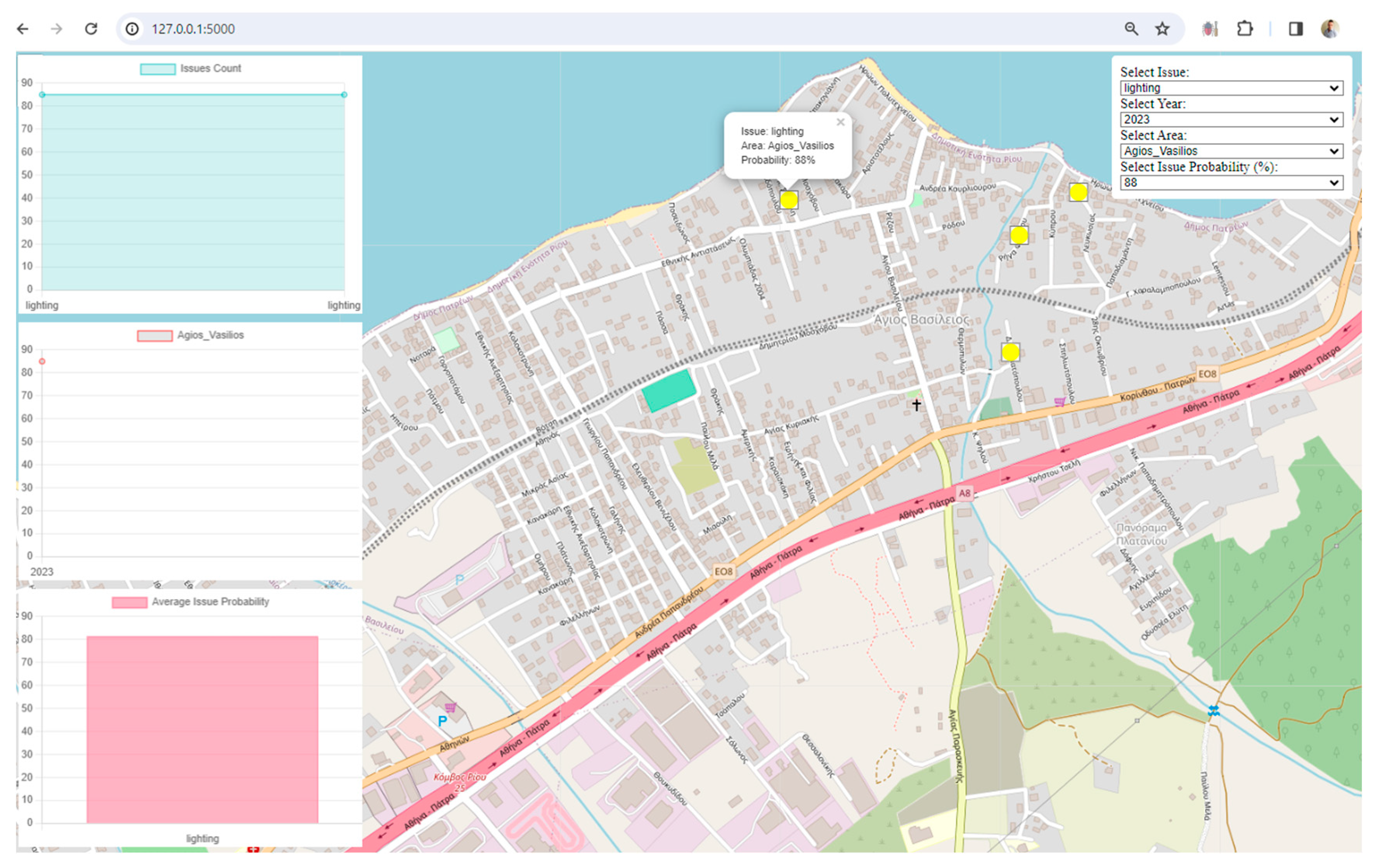Close the lighting issue popup

point(840,122)
